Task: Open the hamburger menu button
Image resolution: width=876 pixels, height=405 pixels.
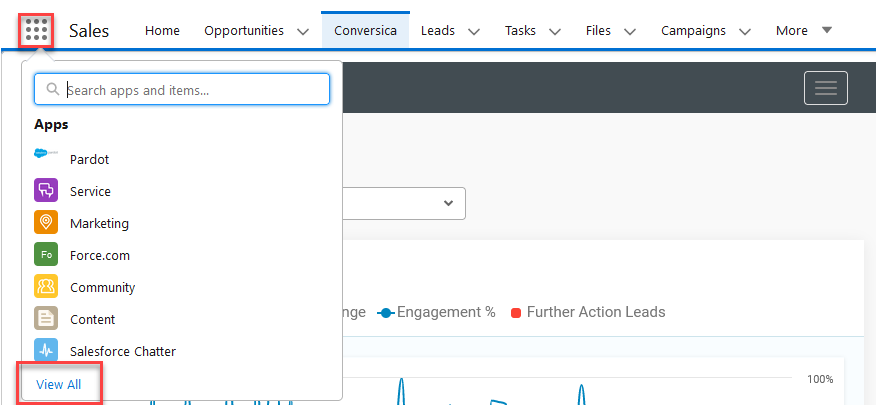Action: (x=826, y=88)
